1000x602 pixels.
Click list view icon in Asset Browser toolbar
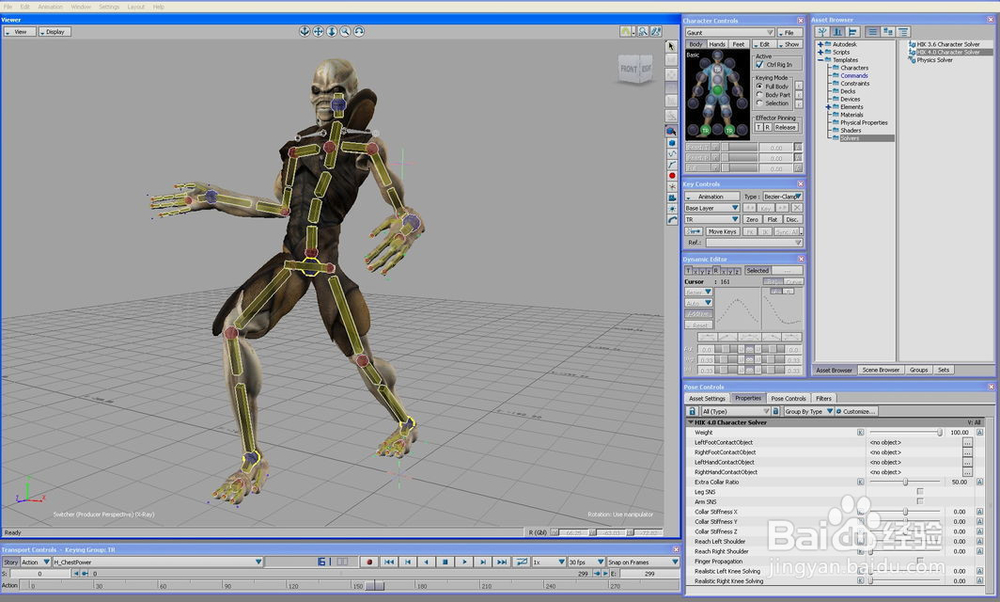click(x=872, y=32)
